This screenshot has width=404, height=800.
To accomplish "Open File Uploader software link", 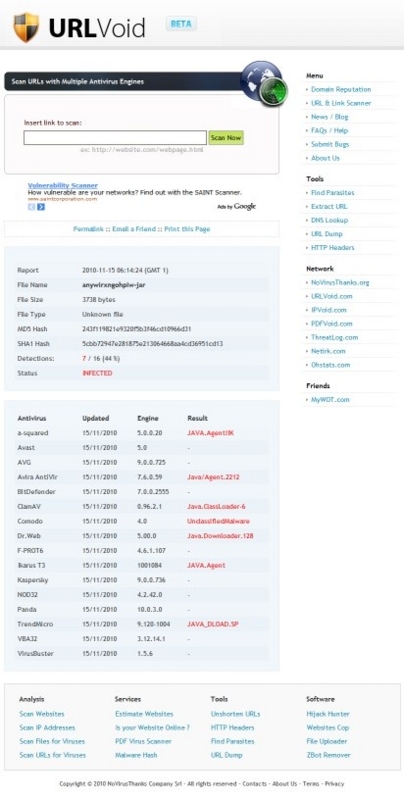I will (326, 742).
